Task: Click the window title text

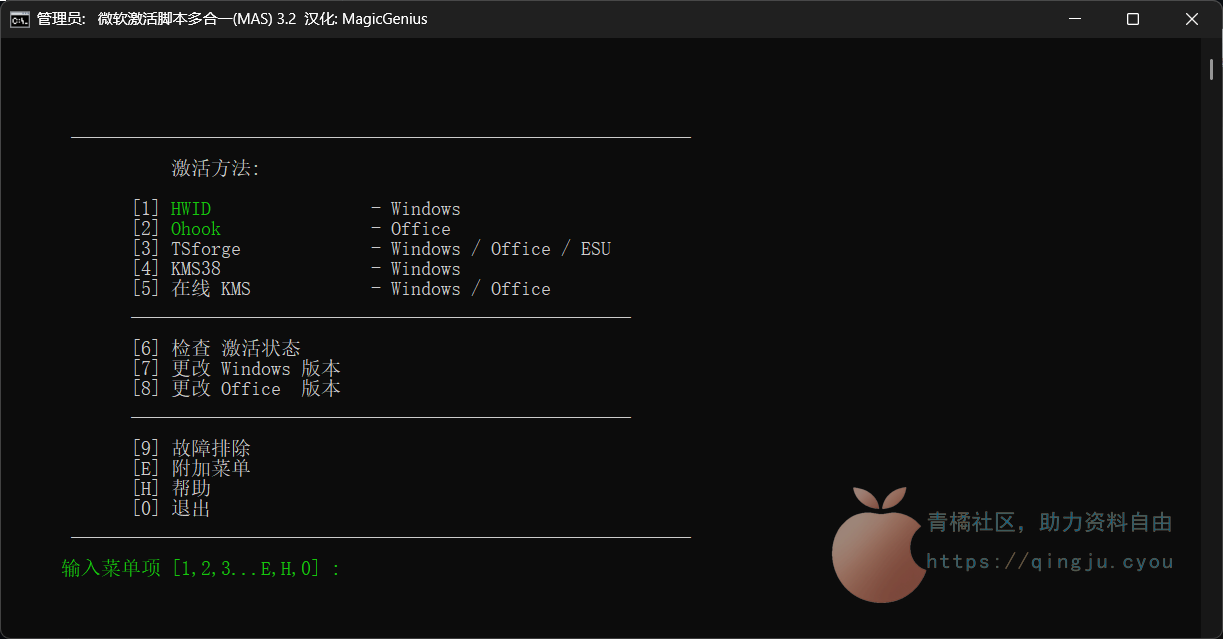Action: [232, 19]
